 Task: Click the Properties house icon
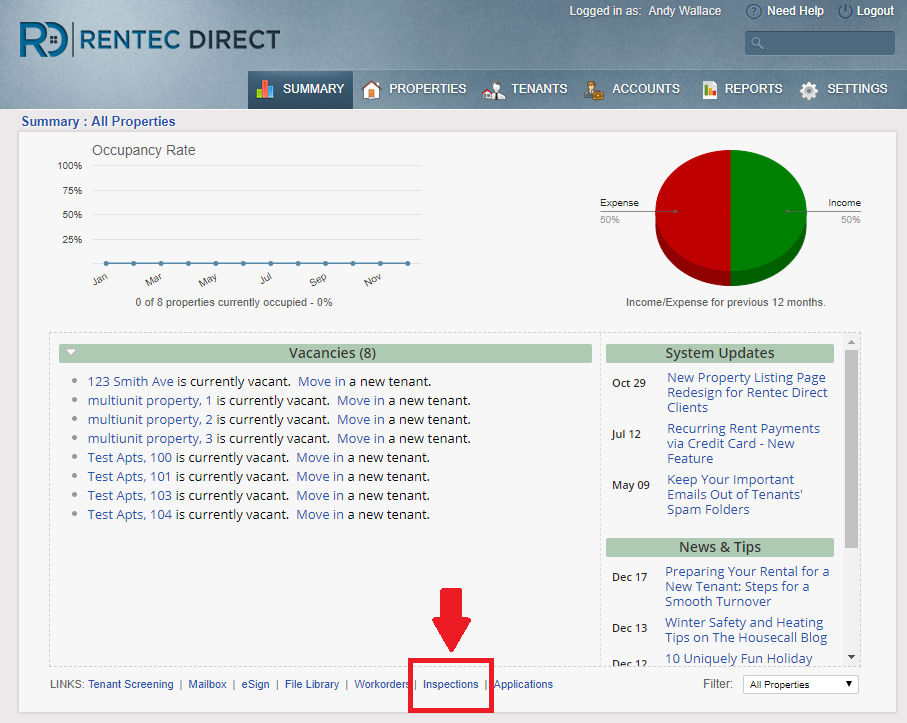371,90
